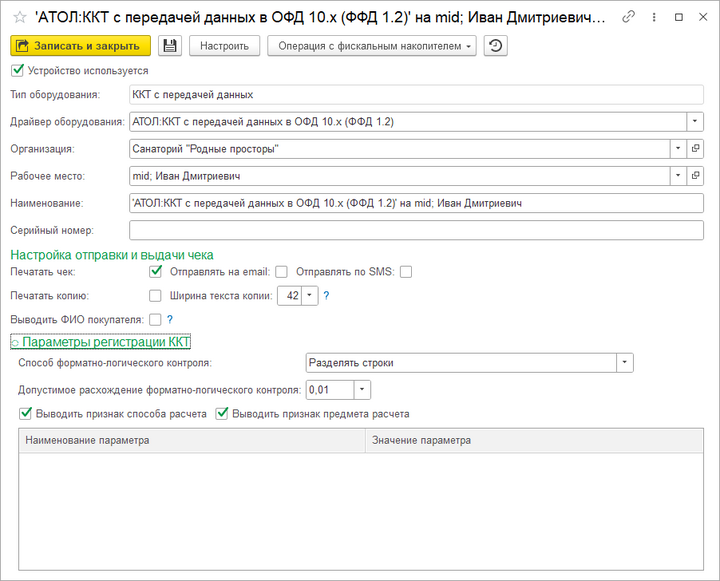Image resolution: width=720 pixels, height=581 pixels.
Task: Click the Наименование text field
Action: [x=416, y=203]
